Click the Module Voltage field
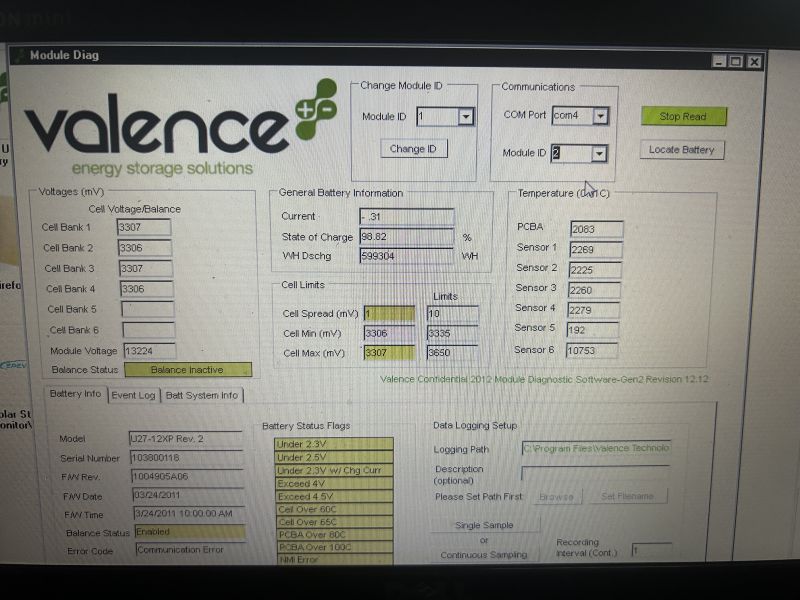The image size is (800, 600). click(150, 351)
